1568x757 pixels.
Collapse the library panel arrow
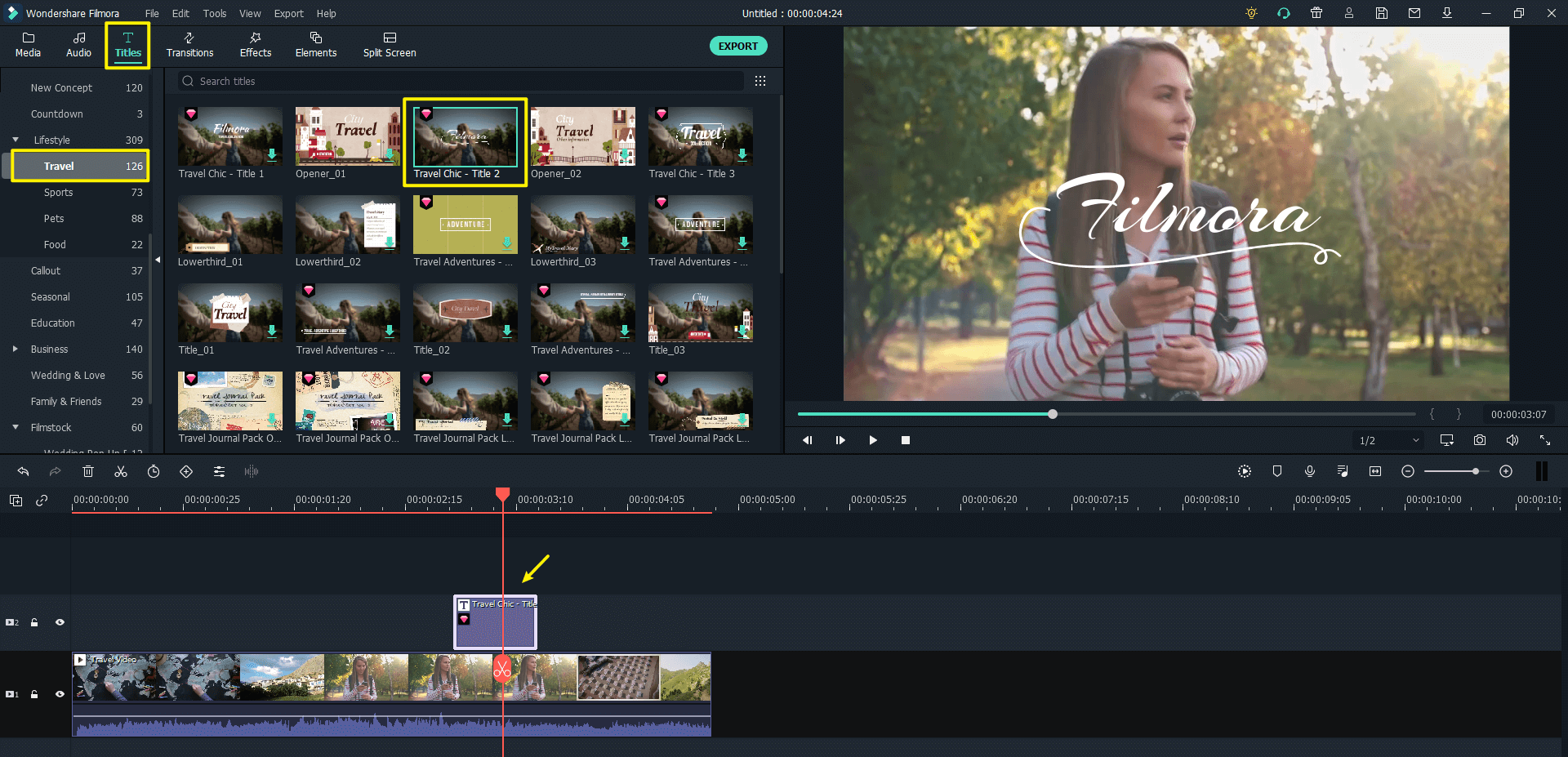[158, 260]
